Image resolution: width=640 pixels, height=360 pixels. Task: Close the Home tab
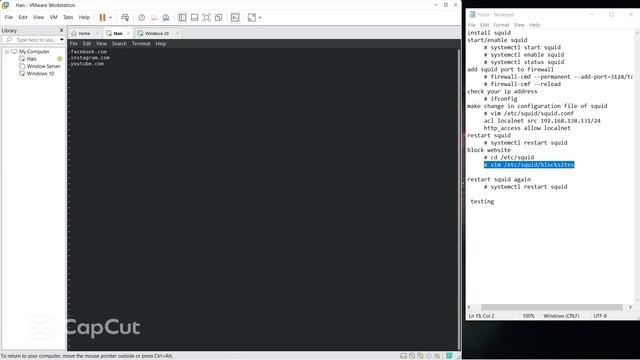coord(97,33)
